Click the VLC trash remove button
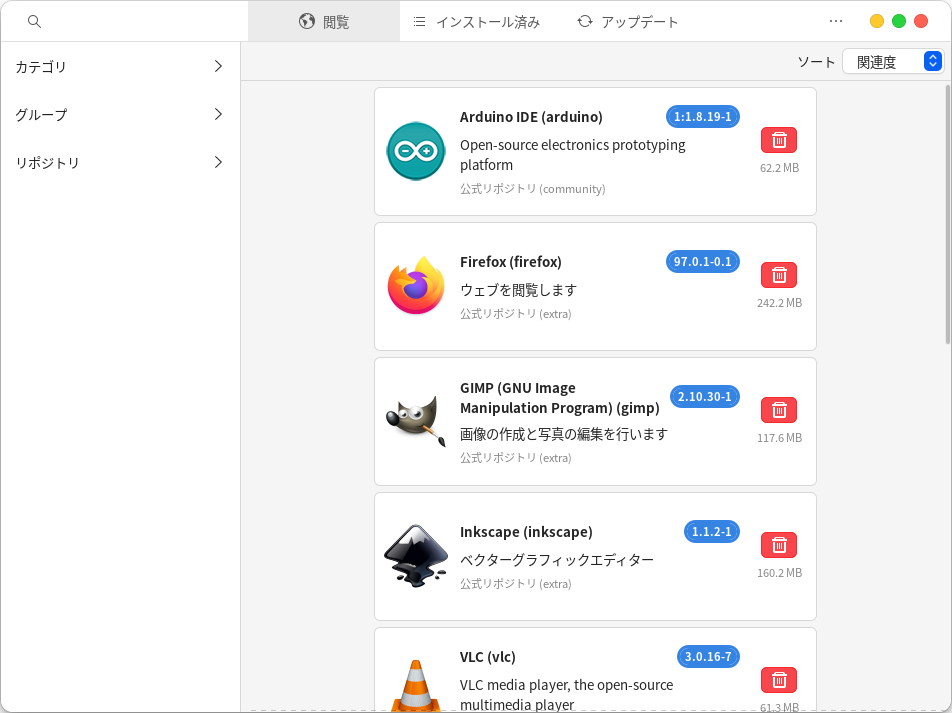 point(779,680)
